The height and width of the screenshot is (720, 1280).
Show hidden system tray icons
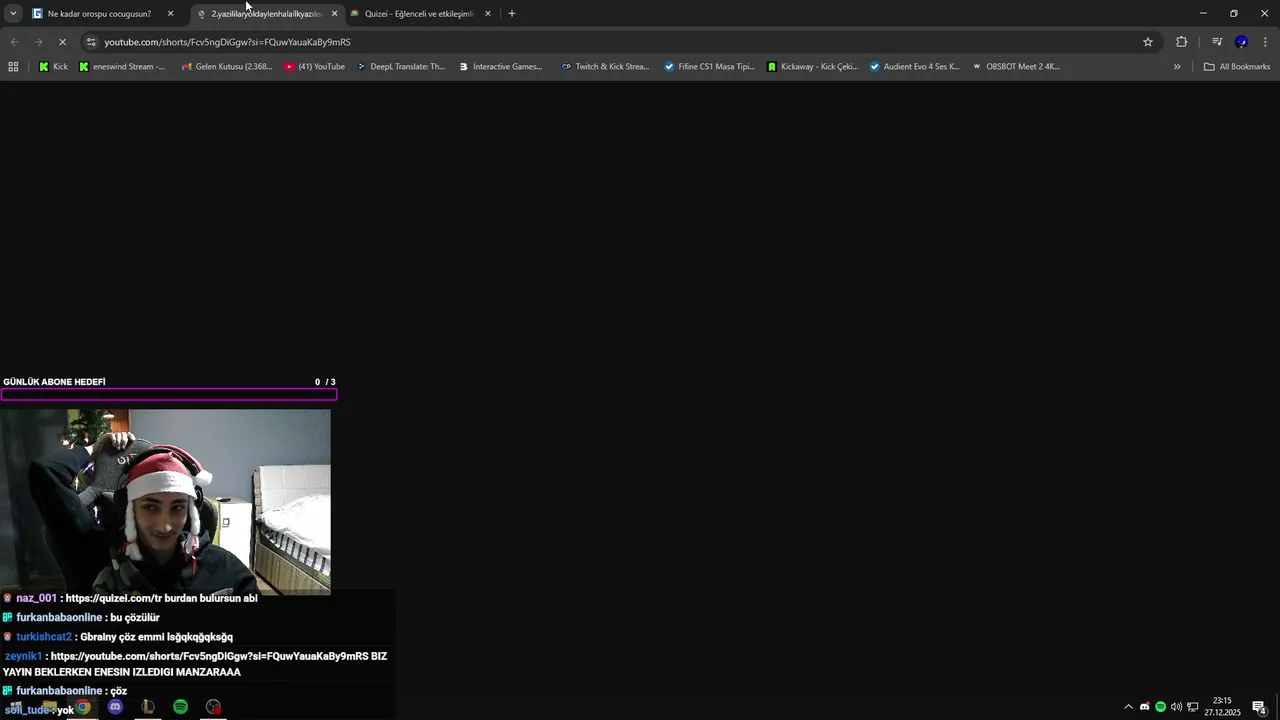pyautogui.click(x=1129, y=707)
